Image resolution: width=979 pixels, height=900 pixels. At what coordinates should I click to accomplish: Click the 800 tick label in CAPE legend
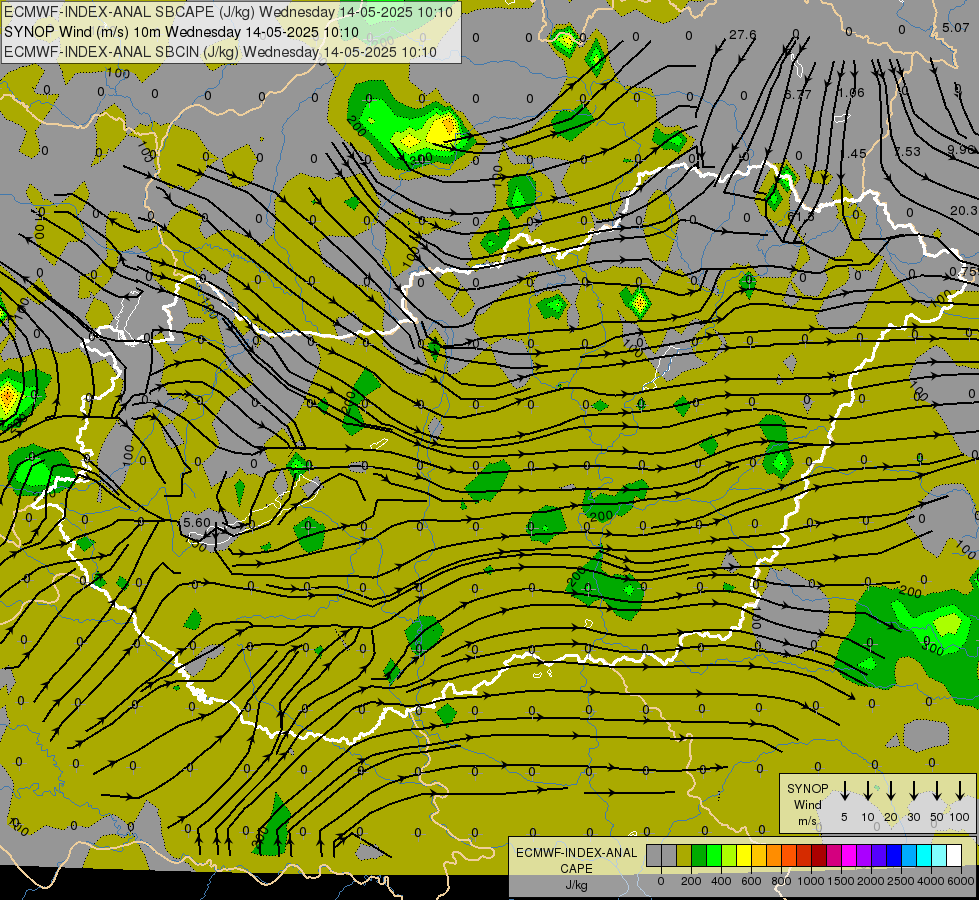pos(781,881)
